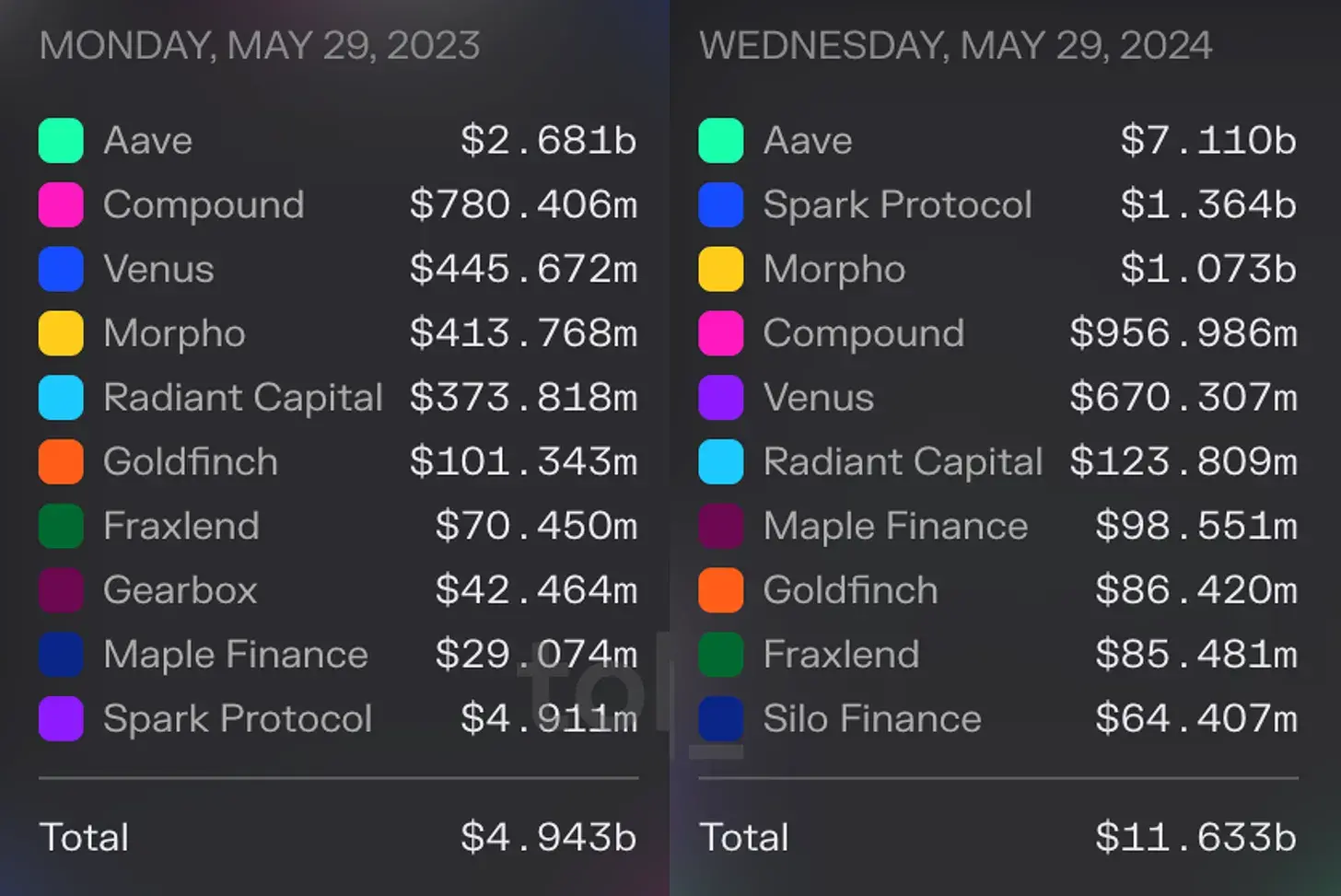Click the Wednesday, May 29, 2024 heading
Image resolution: width=1341 pixels, height=896 pixels.
955,45
